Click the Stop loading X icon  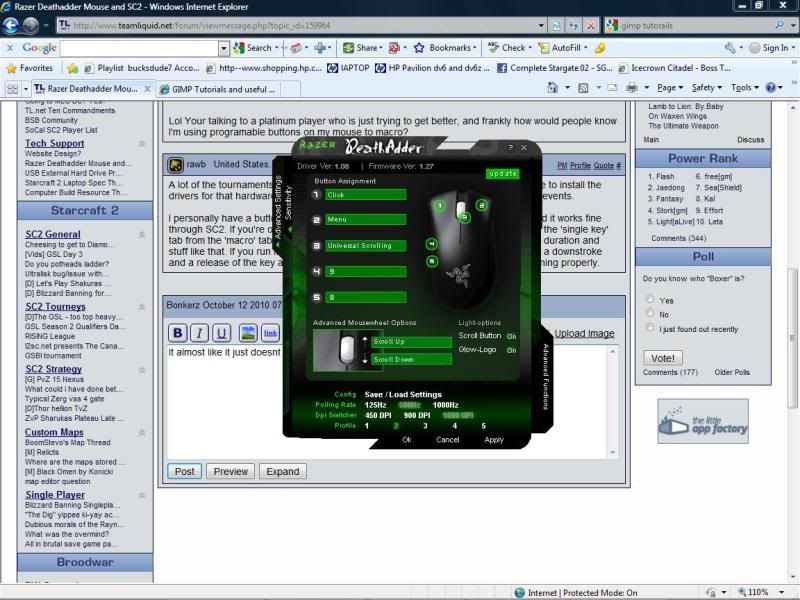pyautogui.click(x=591, y=25)
